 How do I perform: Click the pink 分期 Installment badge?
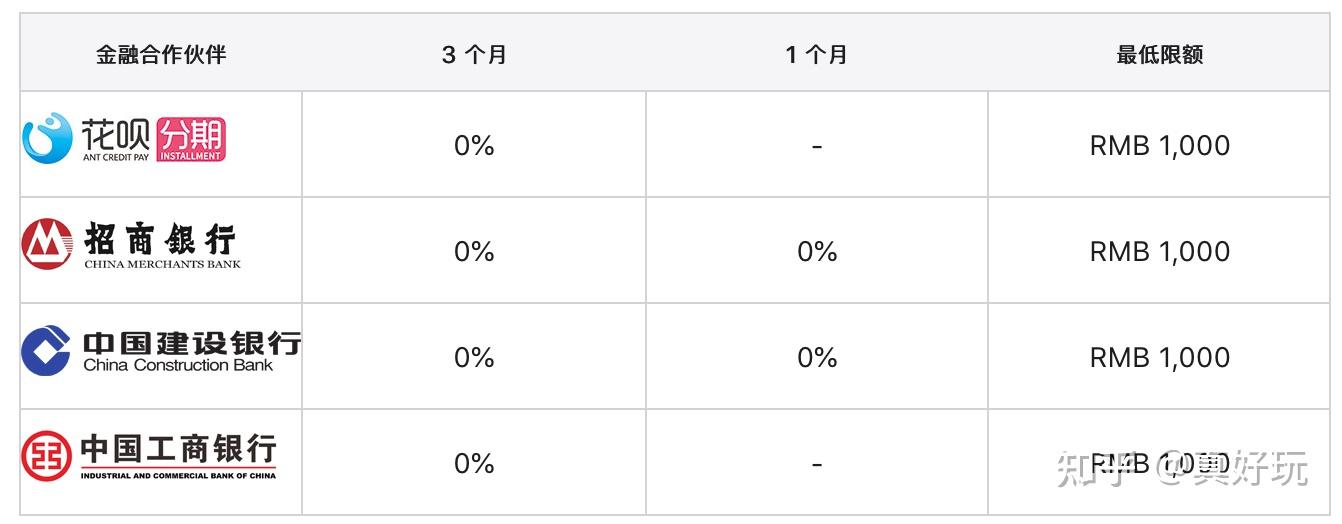(x=191, y=140)
